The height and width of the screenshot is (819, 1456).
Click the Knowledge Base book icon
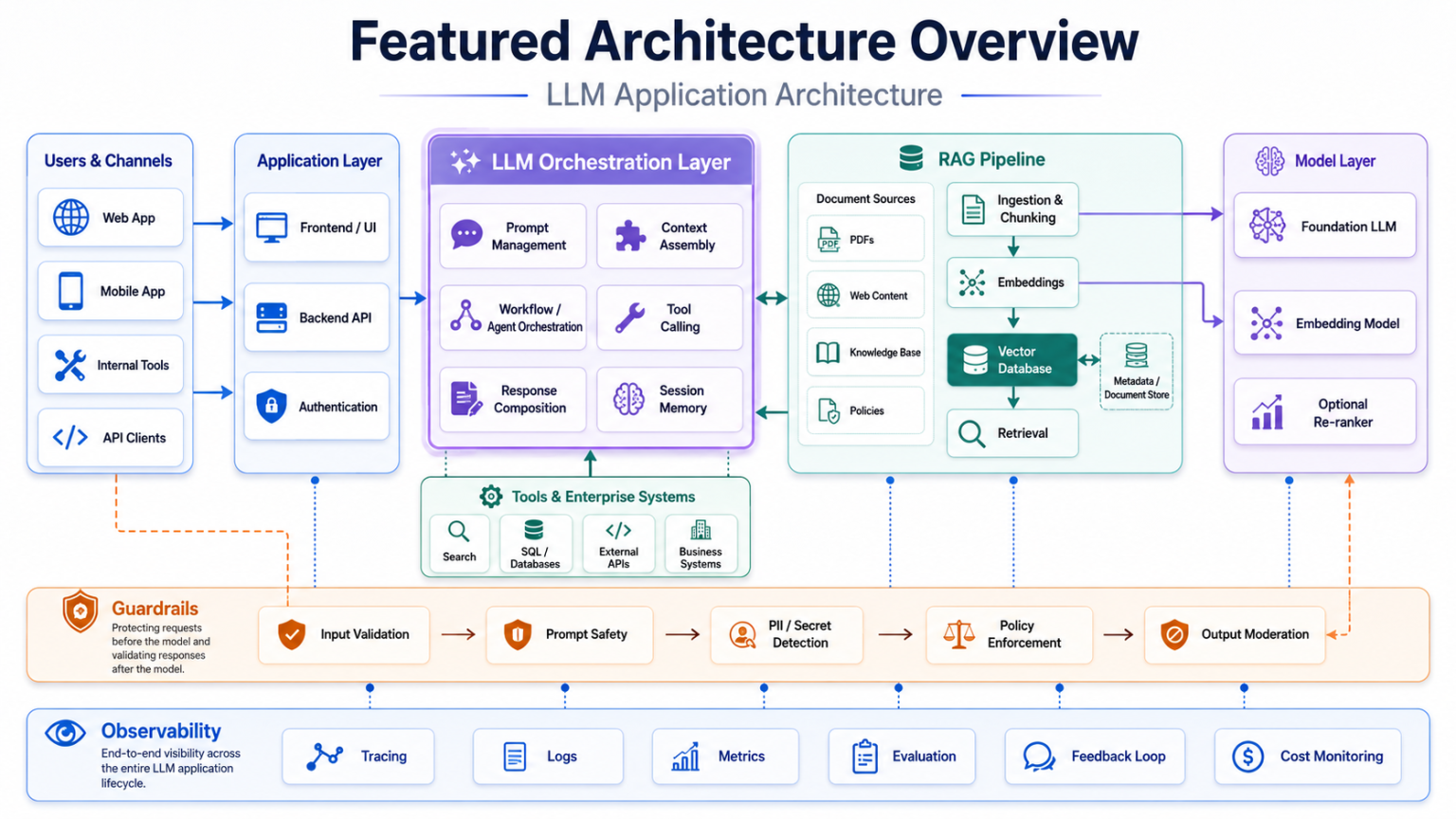(828, 353)
